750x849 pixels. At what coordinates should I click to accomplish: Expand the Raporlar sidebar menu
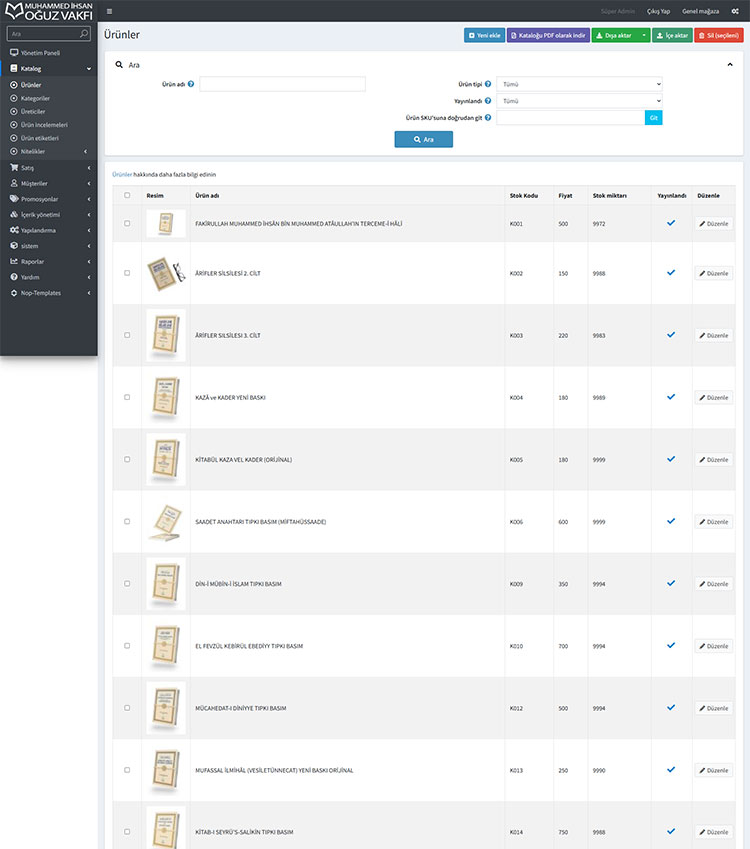[x=49, y=262]
